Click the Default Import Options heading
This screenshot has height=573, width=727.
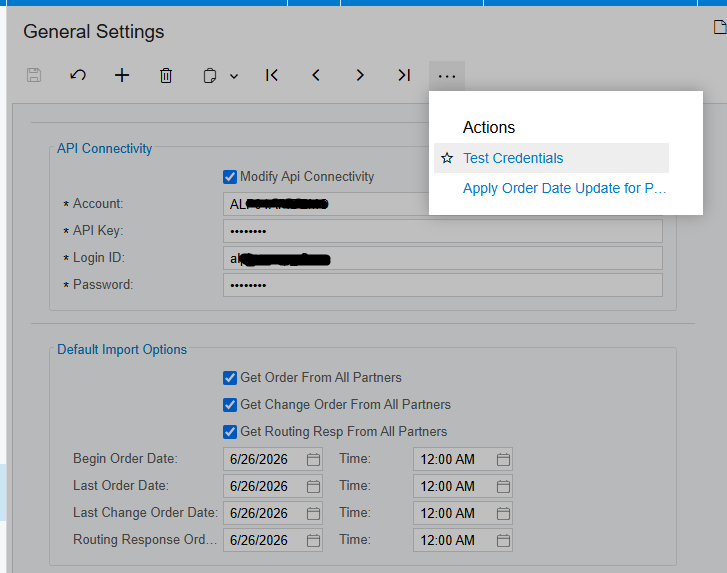point(122,350)
